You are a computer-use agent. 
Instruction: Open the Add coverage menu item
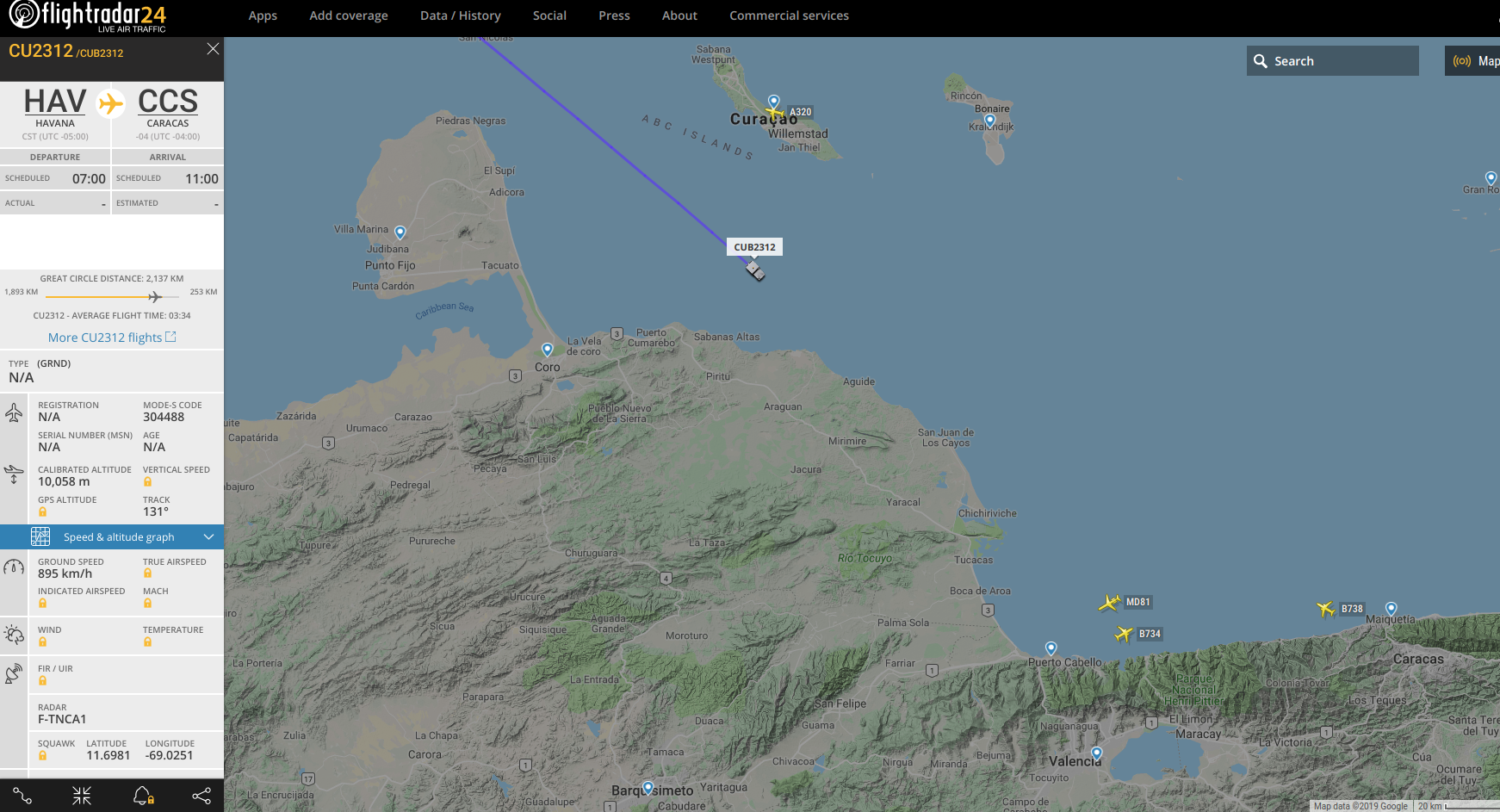coord(349,15)
